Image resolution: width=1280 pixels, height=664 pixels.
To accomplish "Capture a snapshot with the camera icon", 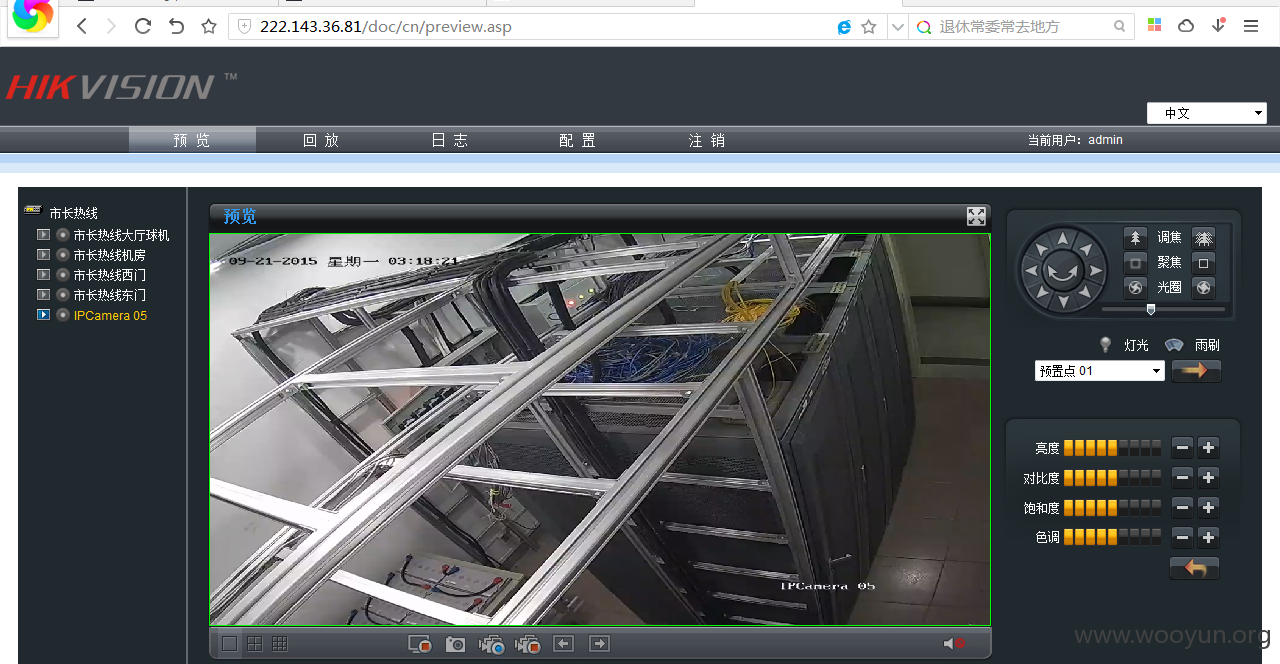I will point(455,644).
